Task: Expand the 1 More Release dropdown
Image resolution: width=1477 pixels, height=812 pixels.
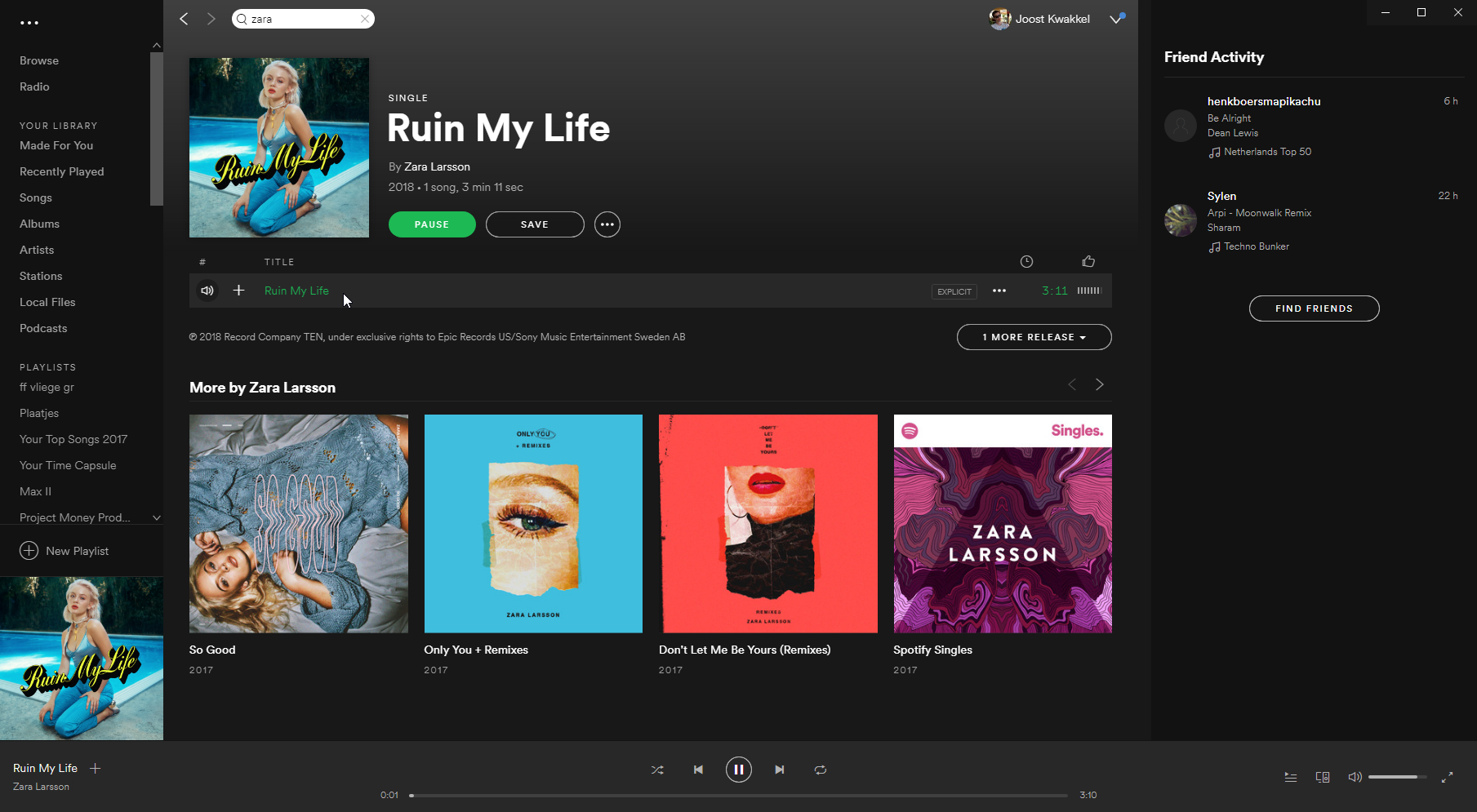Action: pyautogui.click(x=1034, y=337)
